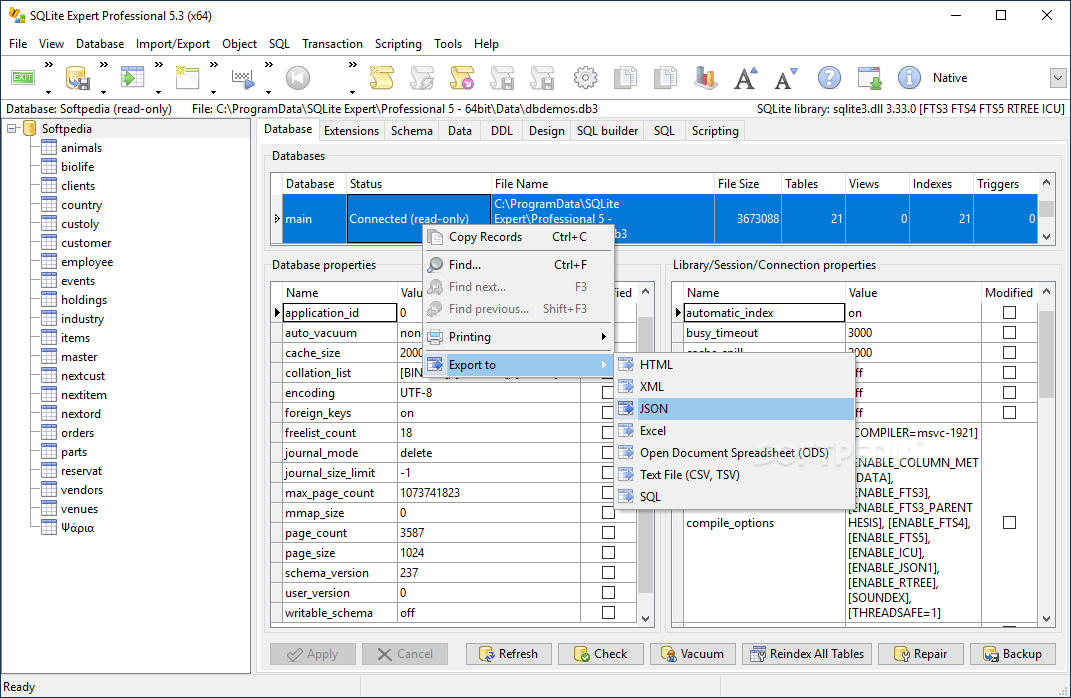Select the application_id name field

point(339,313)
